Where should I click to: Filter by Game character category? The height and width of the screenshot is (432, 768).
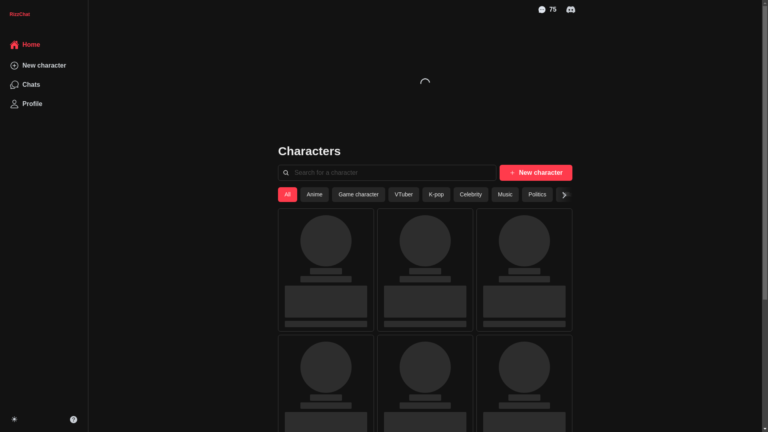pos(359,194)
